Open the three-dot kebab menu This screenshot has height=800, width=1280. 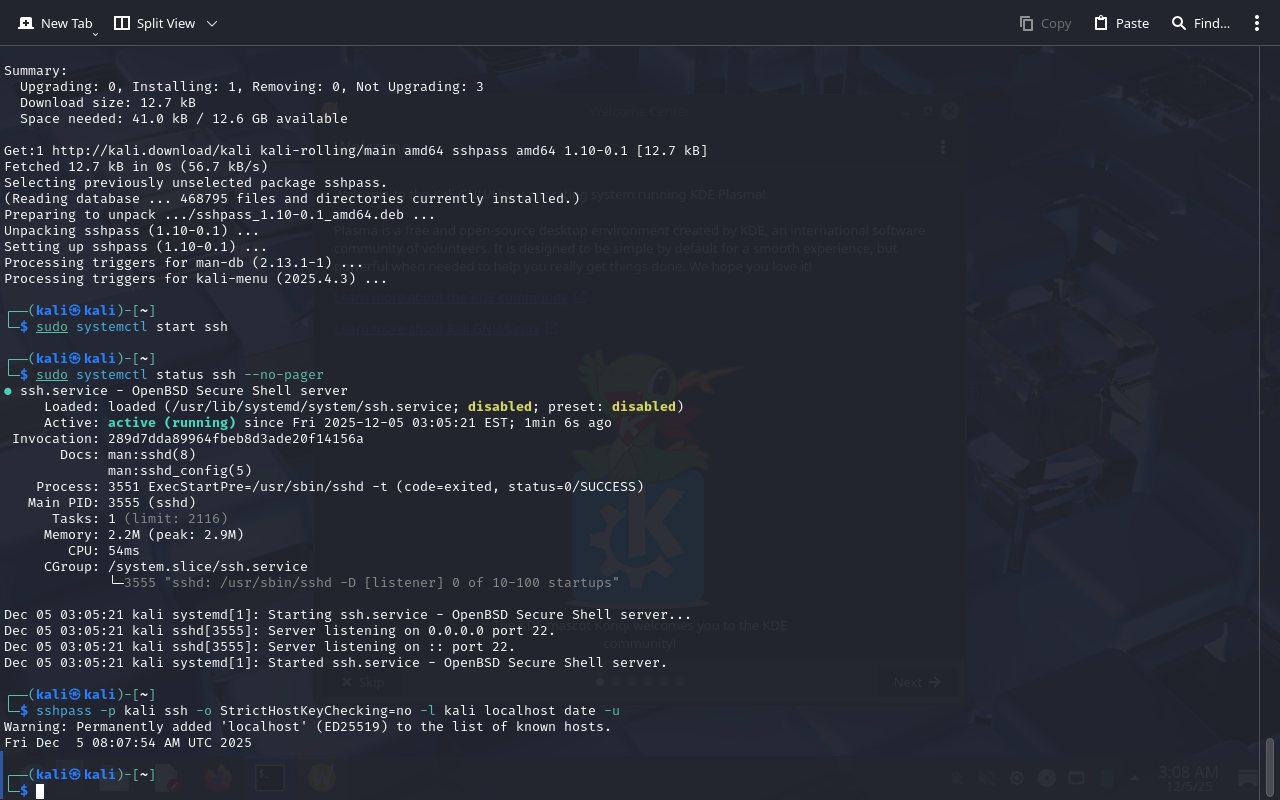(x=1257, y=23)
